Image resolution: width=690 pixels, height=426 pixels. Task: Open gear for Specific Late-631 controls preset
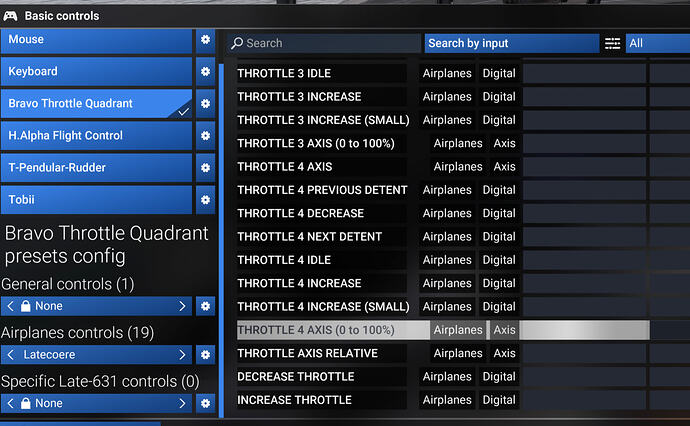pyautogui.click(x=205, y=403)
